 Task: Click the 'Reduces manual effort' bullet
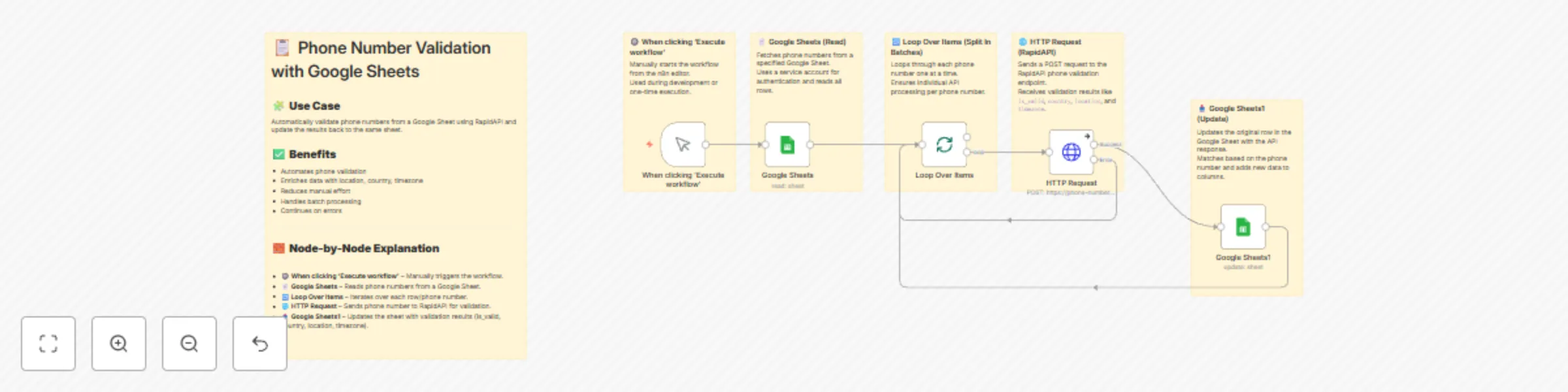(316, 191)
